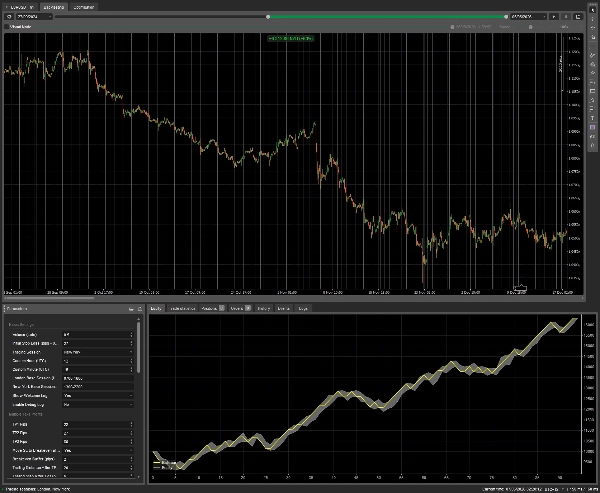Click the small diamond icon below layers tool
Image resolution: width=600 pixels, height=493 pixels.
tap(593, 73)
